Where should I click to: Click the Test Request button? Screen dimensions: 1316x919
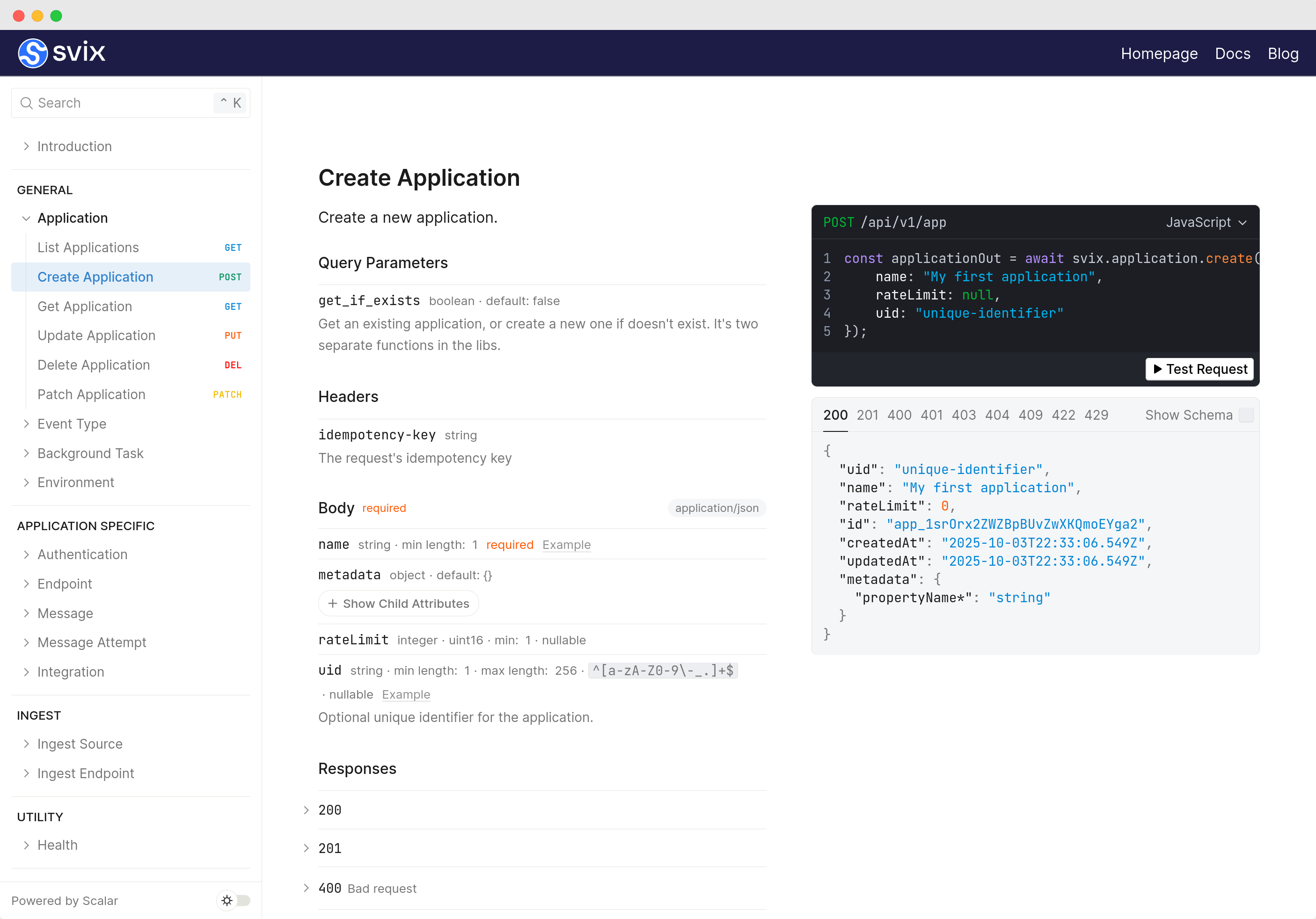(x=1199, y=369)
